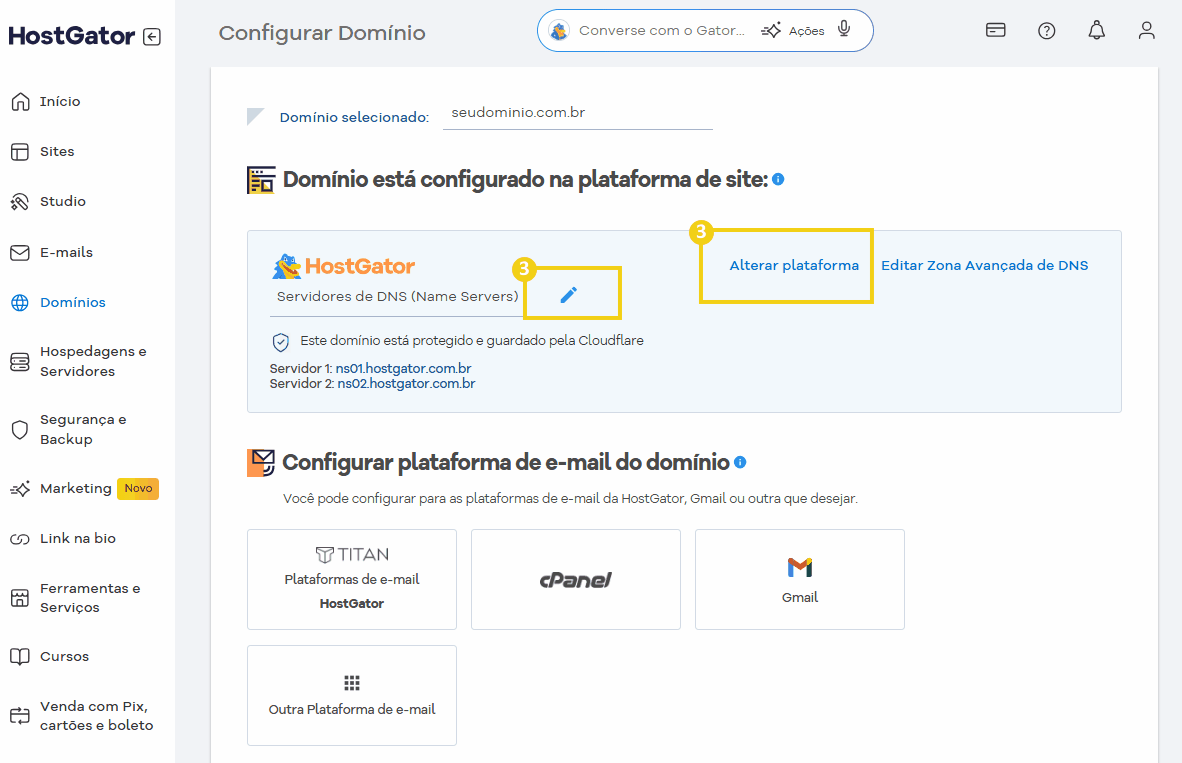The image size is (1182, 763).
Task: Open the selected domain seudominio.com.br field
Action: tap(577, 113)
